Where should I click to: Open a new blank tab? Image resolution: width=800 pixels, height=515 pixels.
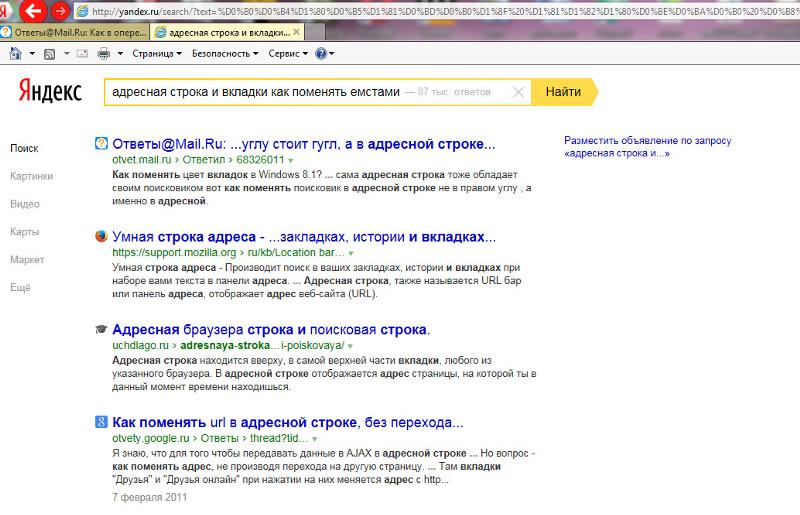click(315, 32)
